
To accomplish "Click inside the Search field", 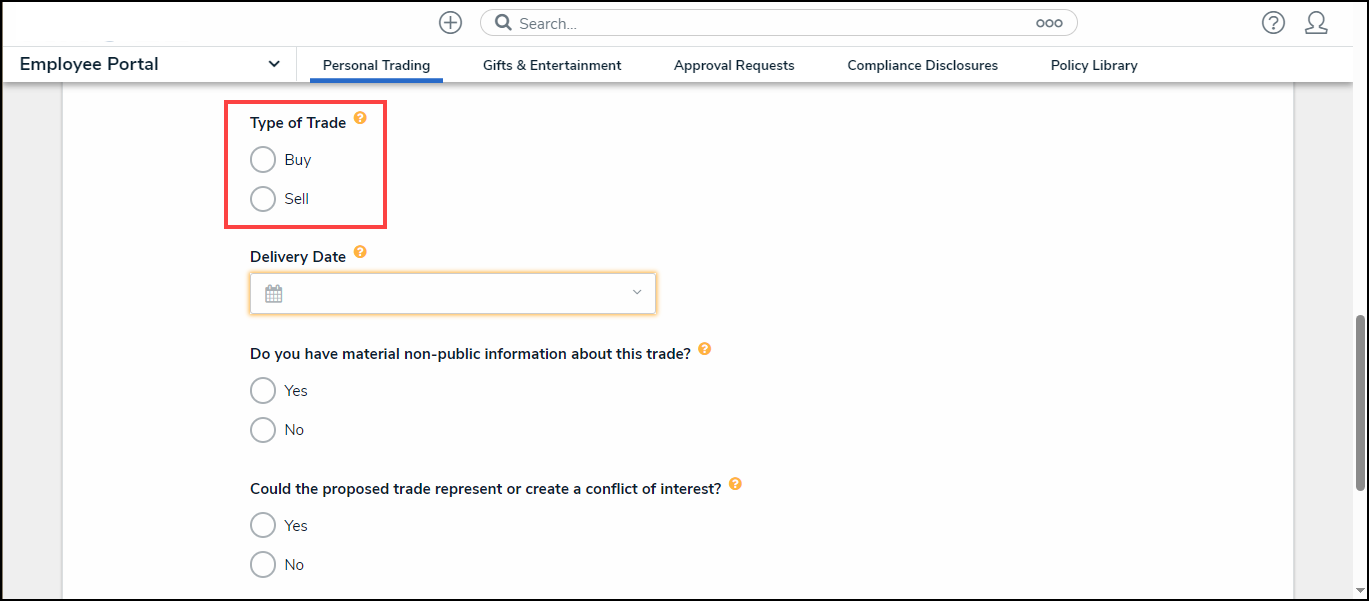I will (700, 22).
